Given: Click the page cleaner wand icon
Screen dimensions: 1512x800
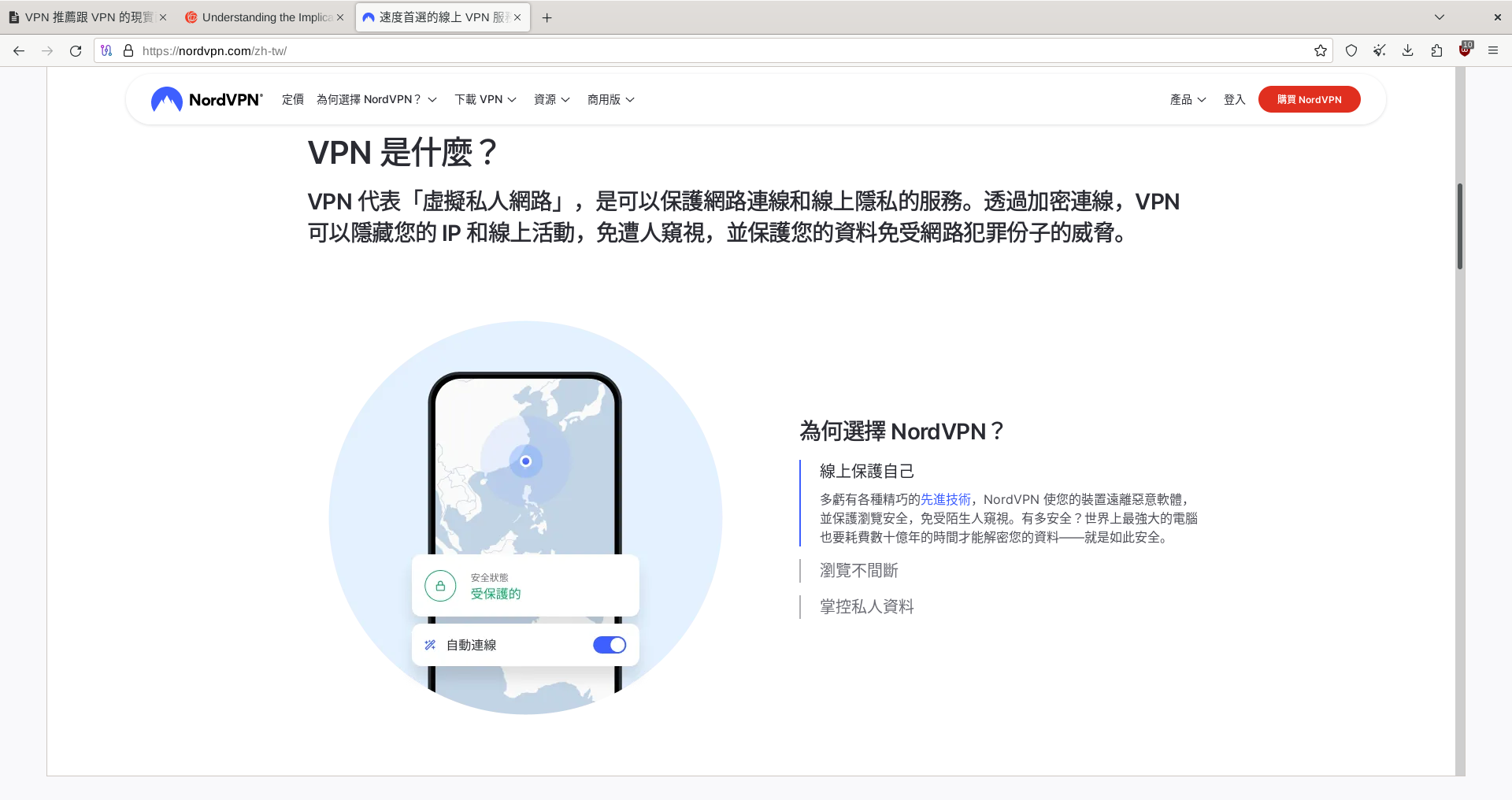Looking at the screenshot, I should pyautogui.click(x=1380, y=50).
